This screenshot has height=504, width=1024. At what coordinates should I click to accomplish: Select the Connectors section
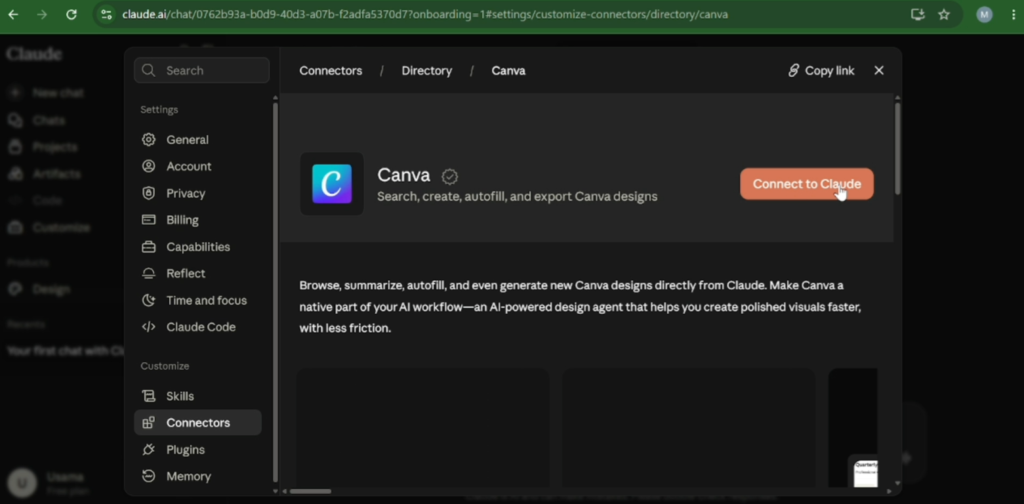pyautogui.click(x=198, y=423)
